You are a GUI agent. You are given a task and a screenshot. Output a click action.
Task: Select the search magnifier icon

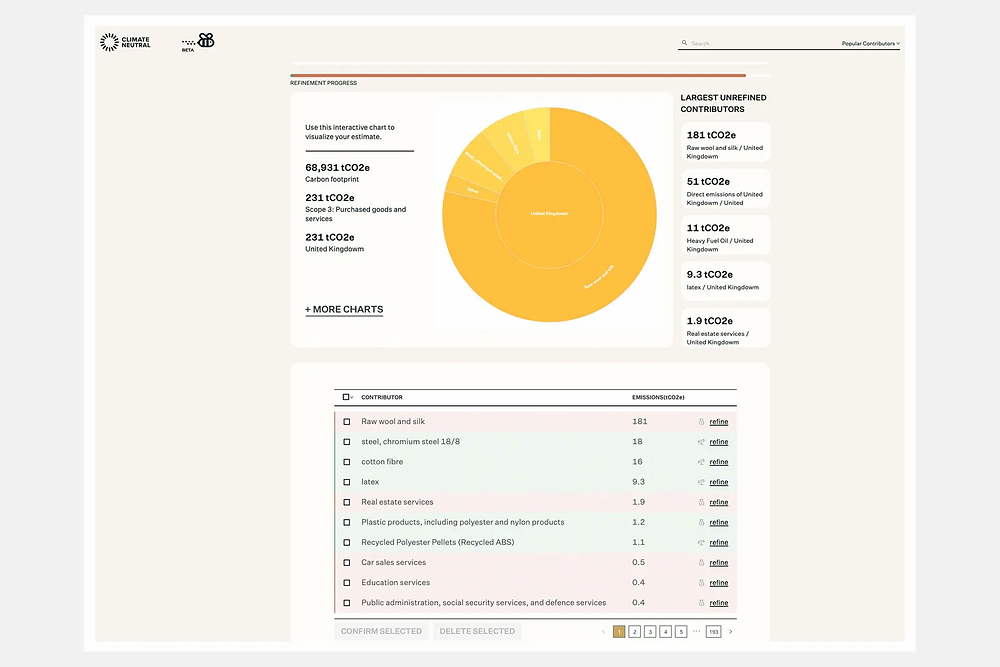tap(684, 43)
